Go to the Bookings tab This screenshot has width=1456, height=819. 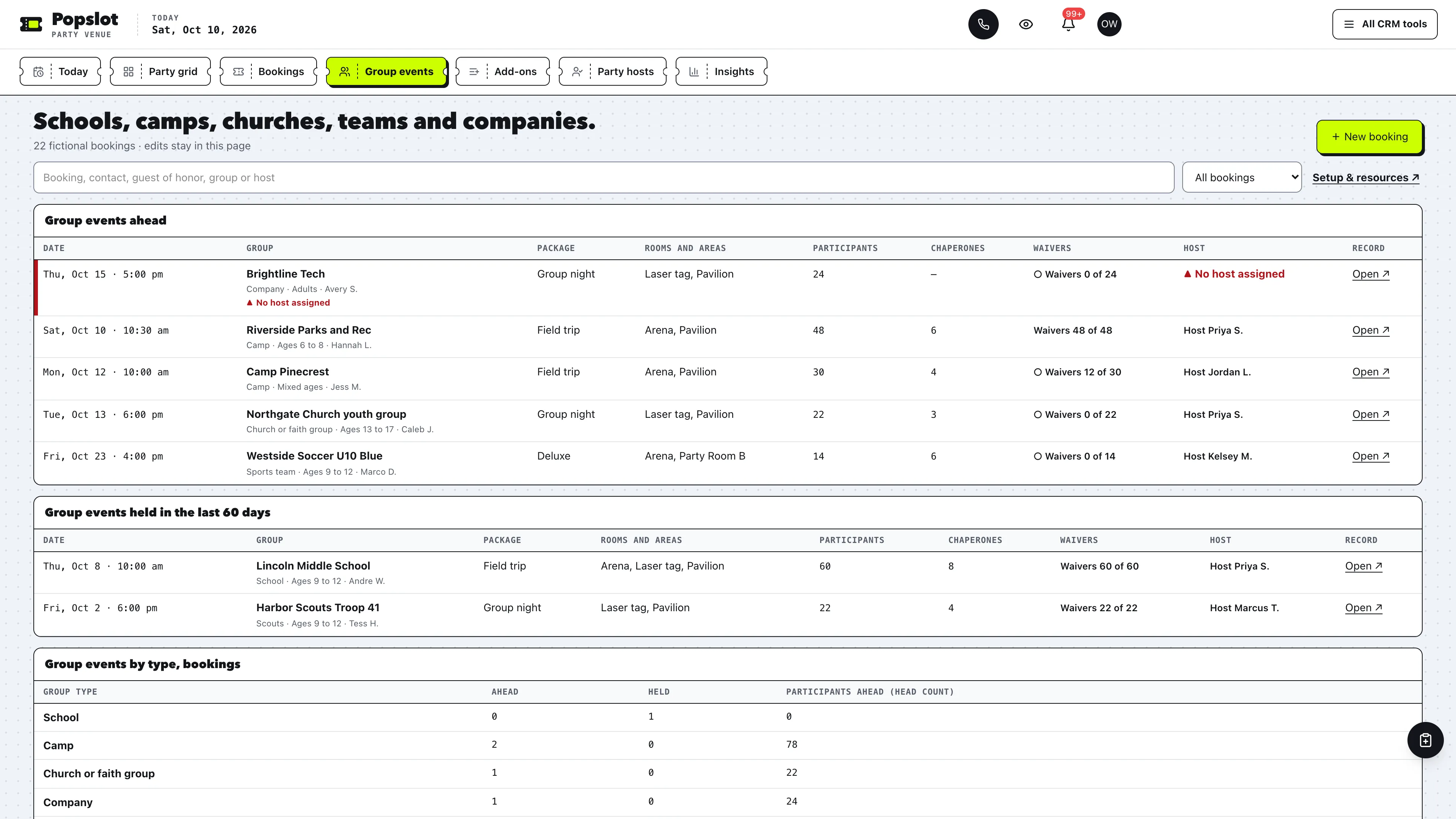pyautogui.click(x=268, y=71)
